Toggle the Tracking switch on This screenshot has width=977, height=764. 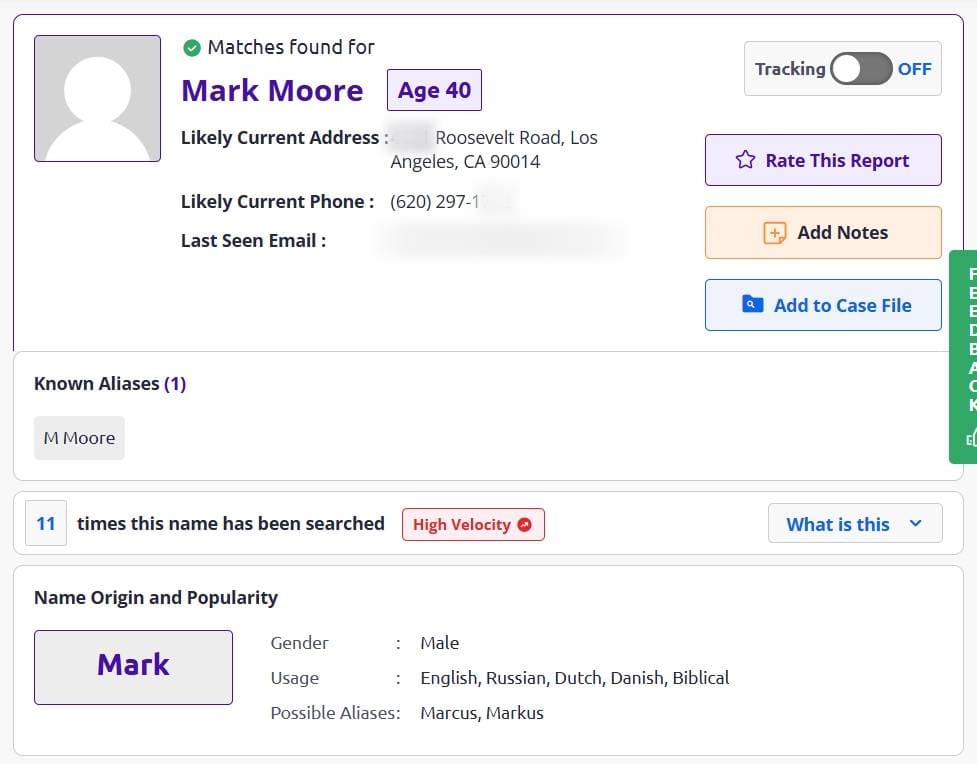861,69
